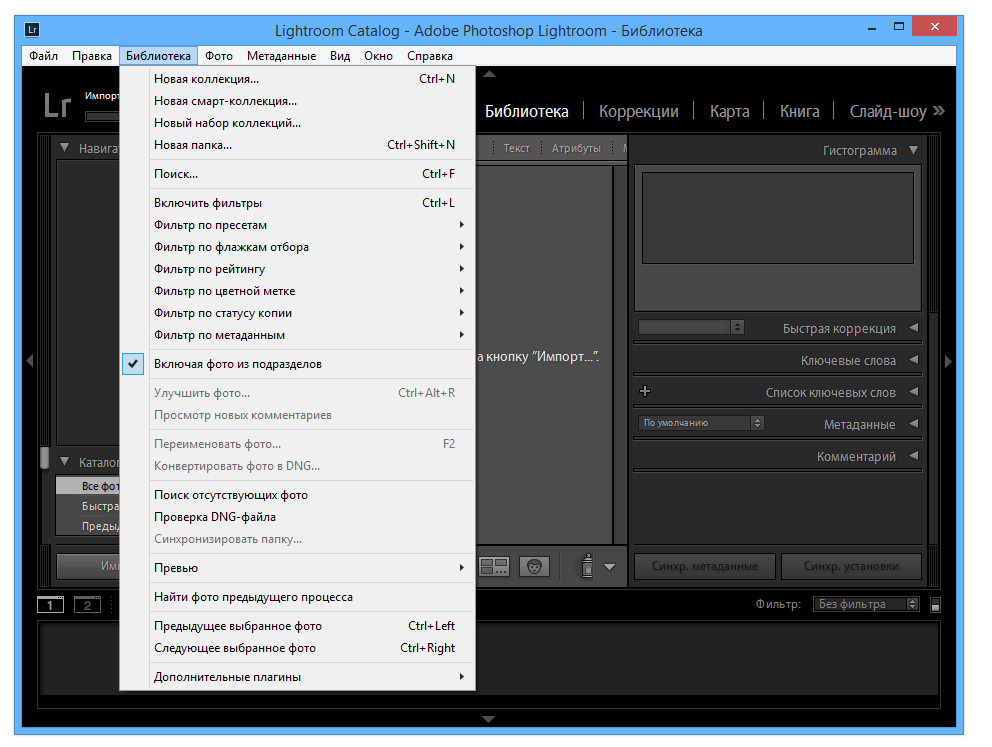Open the Справка menu

(x=430, y=56)
